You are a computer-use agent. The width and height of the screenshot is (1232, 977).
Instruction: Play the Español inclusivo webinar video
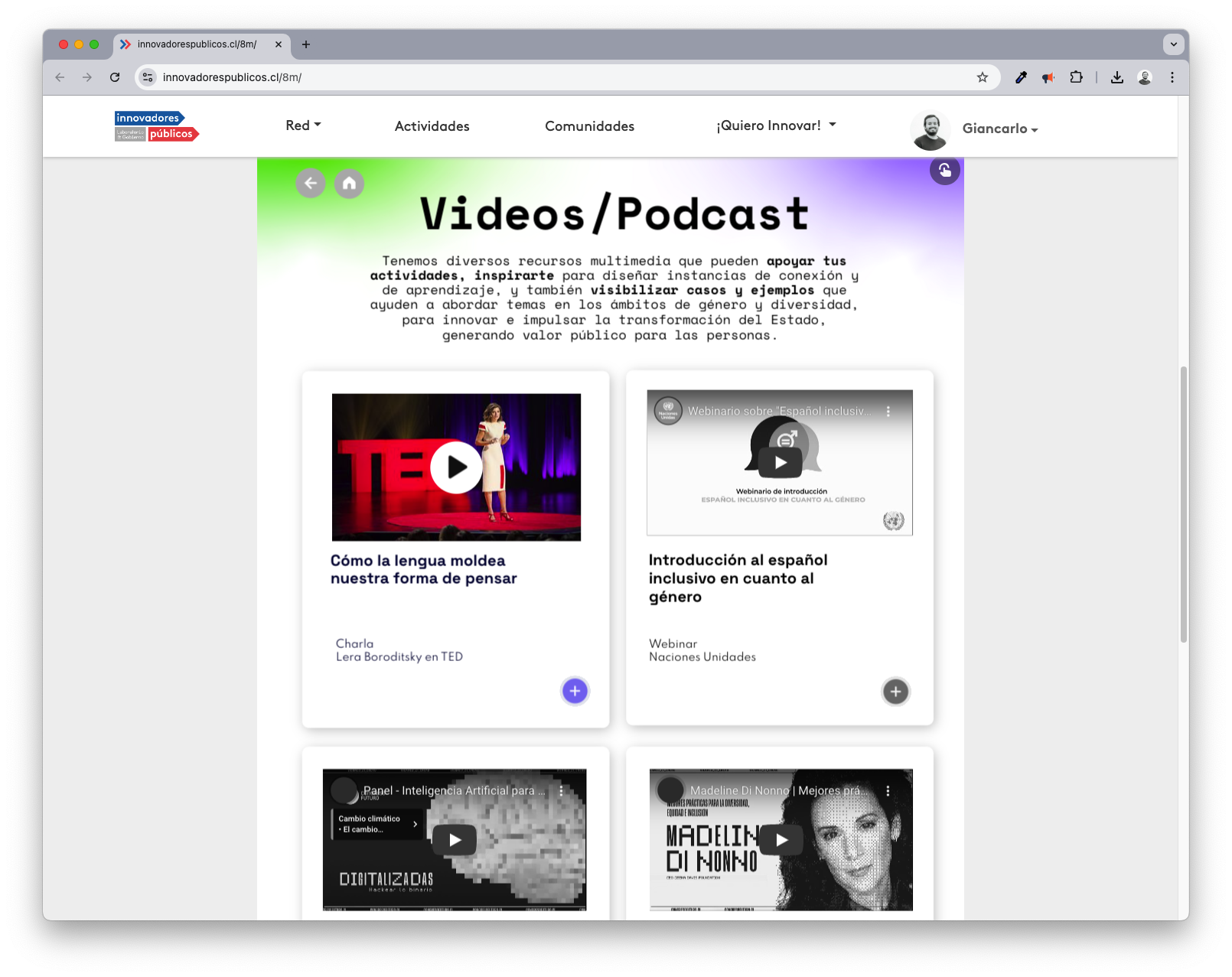[780, 462]
